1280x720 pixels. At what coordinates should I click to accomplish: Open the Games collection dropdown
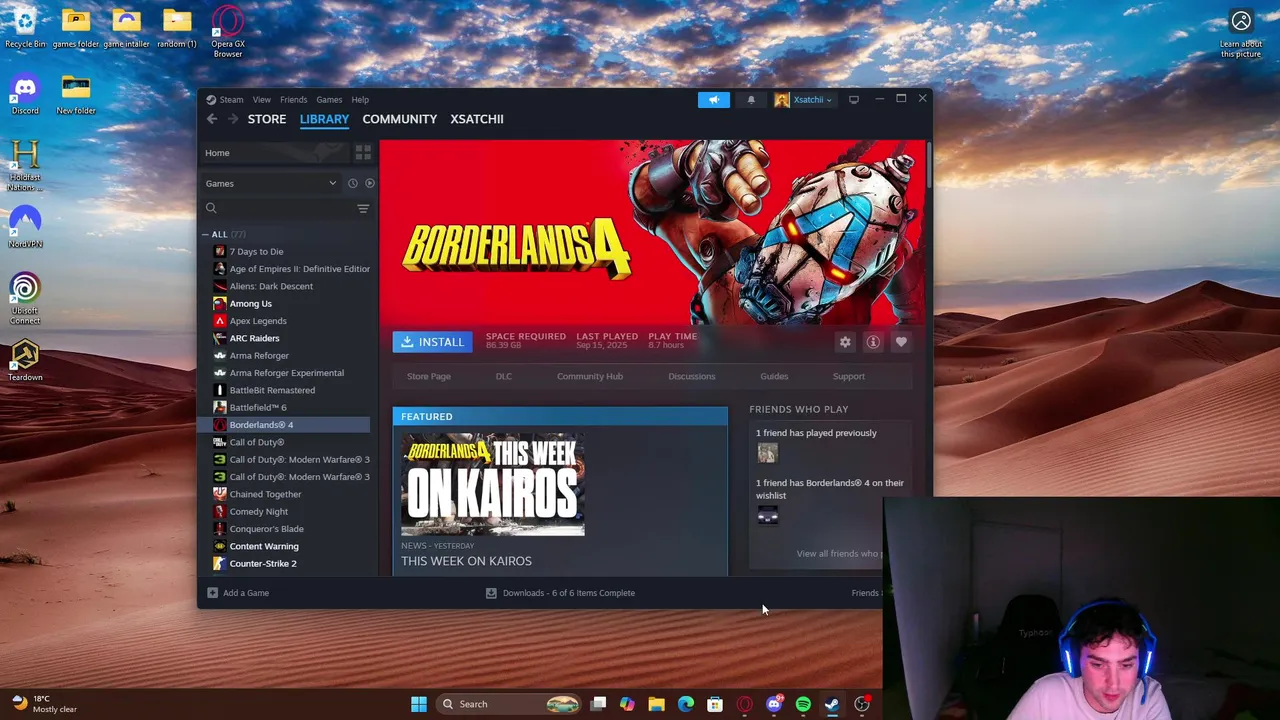tap(271, 183)
